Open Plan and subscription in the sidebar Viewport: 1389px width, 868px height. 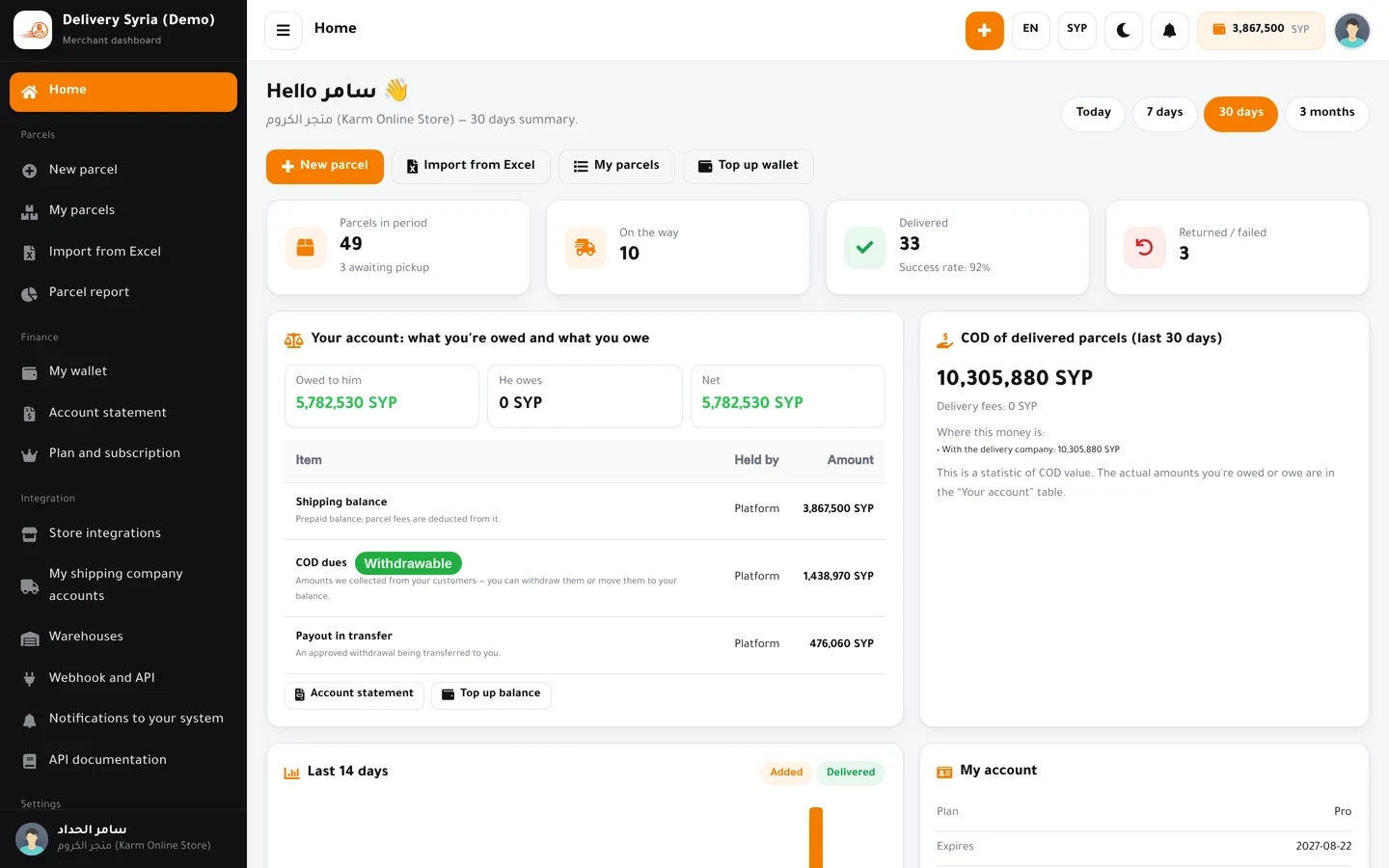click(x=123, y=453)
